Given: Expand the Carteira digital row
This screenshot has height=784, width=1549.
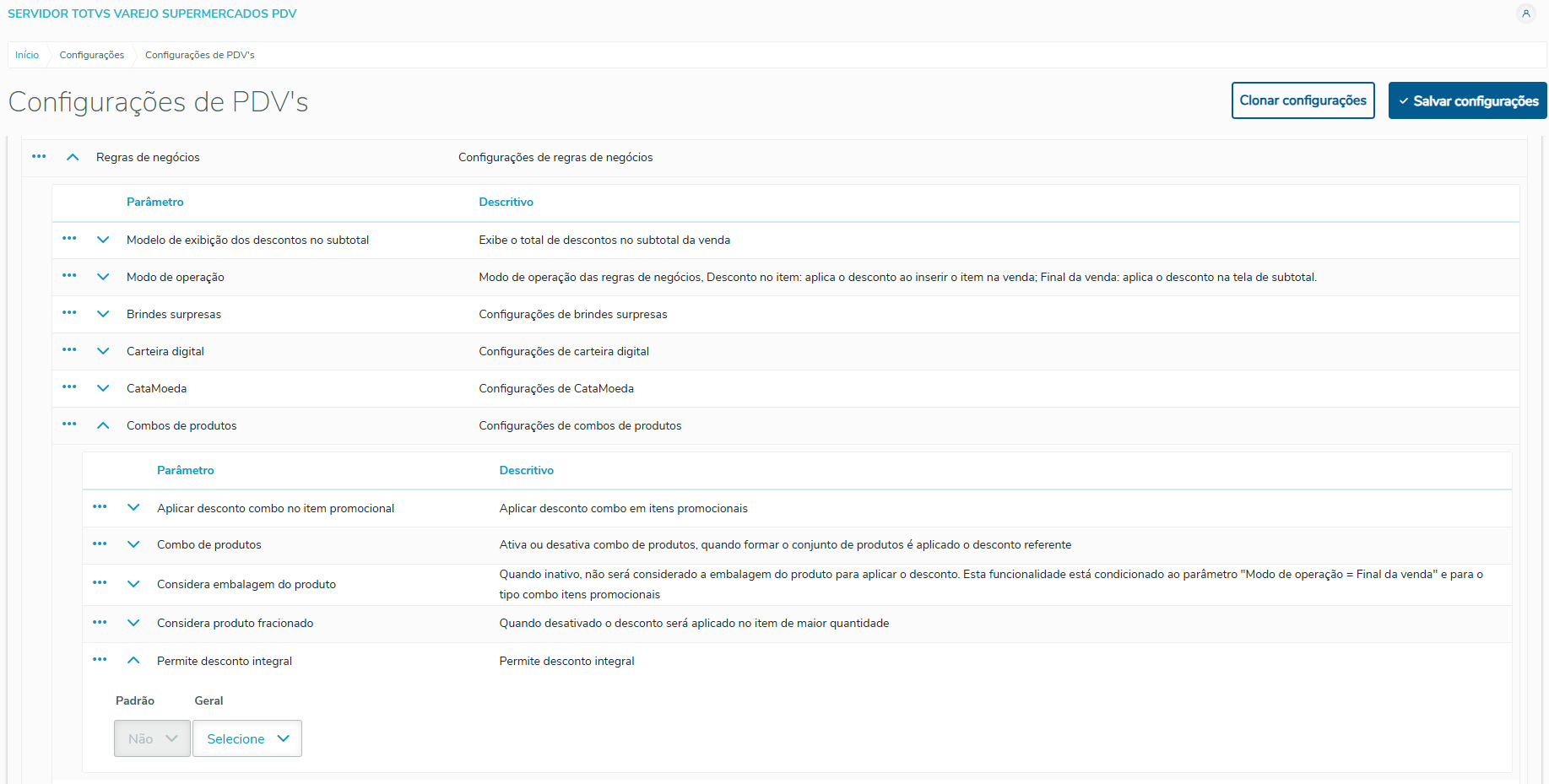Looking at the screenshot, I should [103, 351].
